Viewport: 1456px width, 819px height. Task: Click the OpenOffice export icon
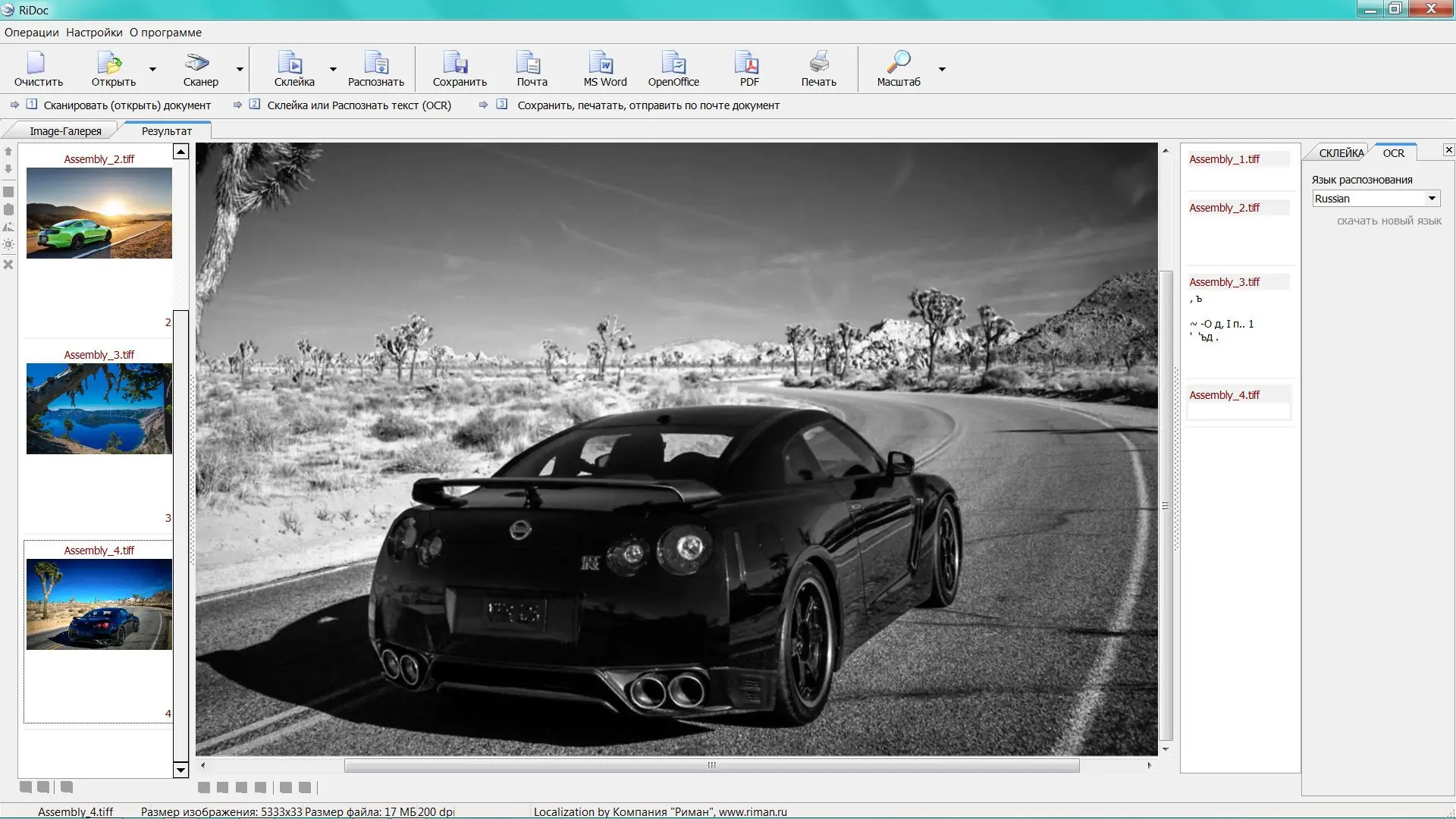[673, 63]
